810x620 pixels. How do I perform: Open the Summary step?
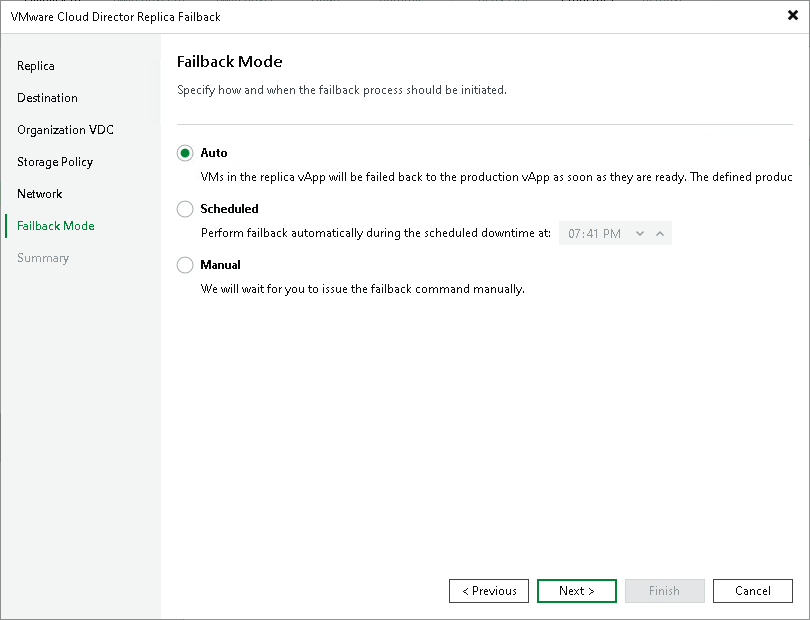click(x=43, y=258)
